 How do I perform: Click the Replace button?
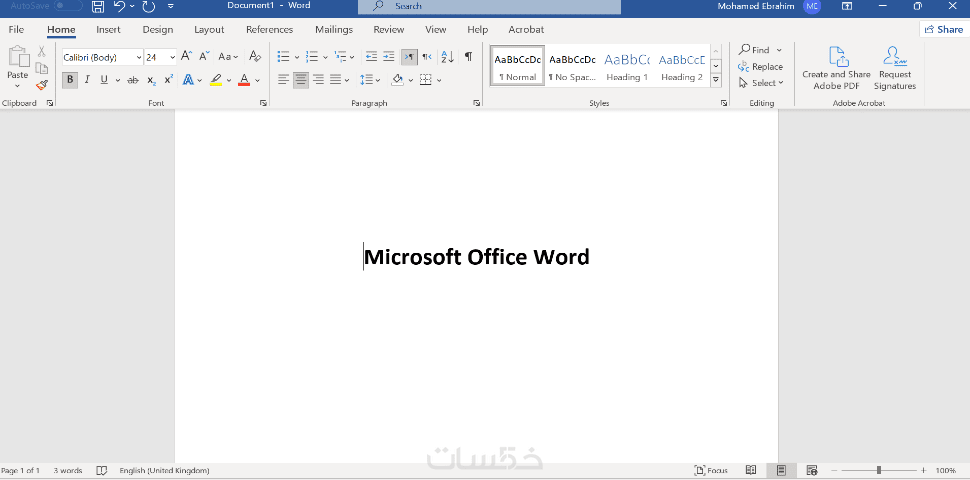(x=760, y=67)
